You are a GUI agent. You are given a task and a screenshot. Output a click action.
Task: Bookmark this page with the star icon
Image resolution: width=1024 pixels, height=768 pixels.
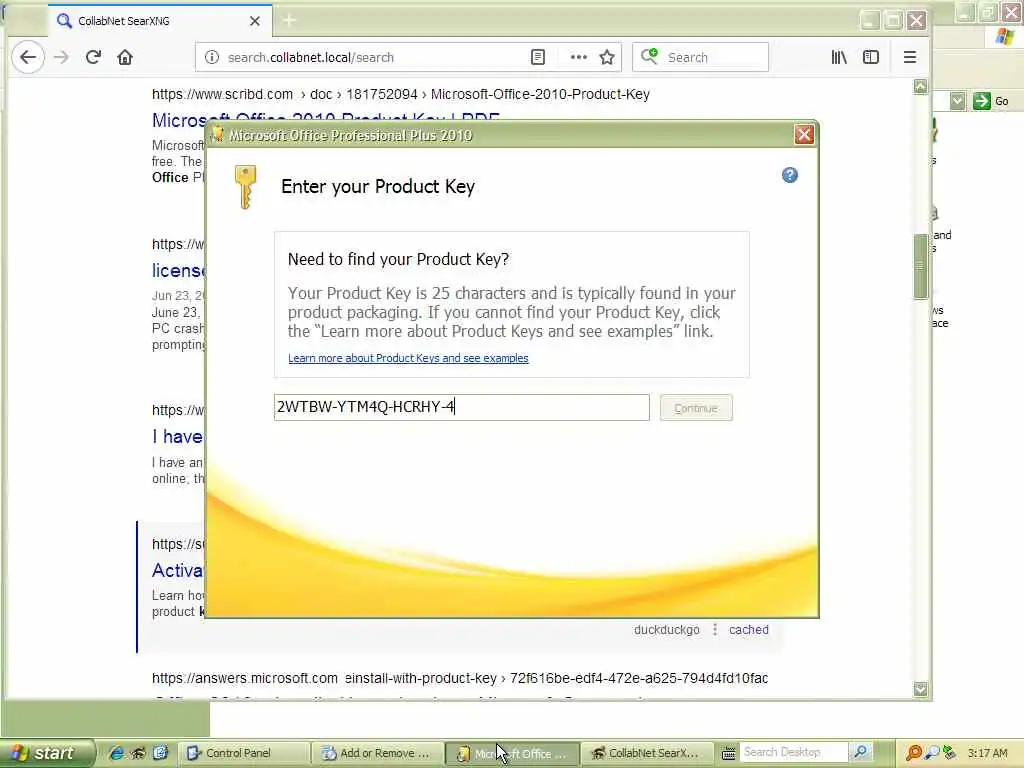[x=607, y=57]
